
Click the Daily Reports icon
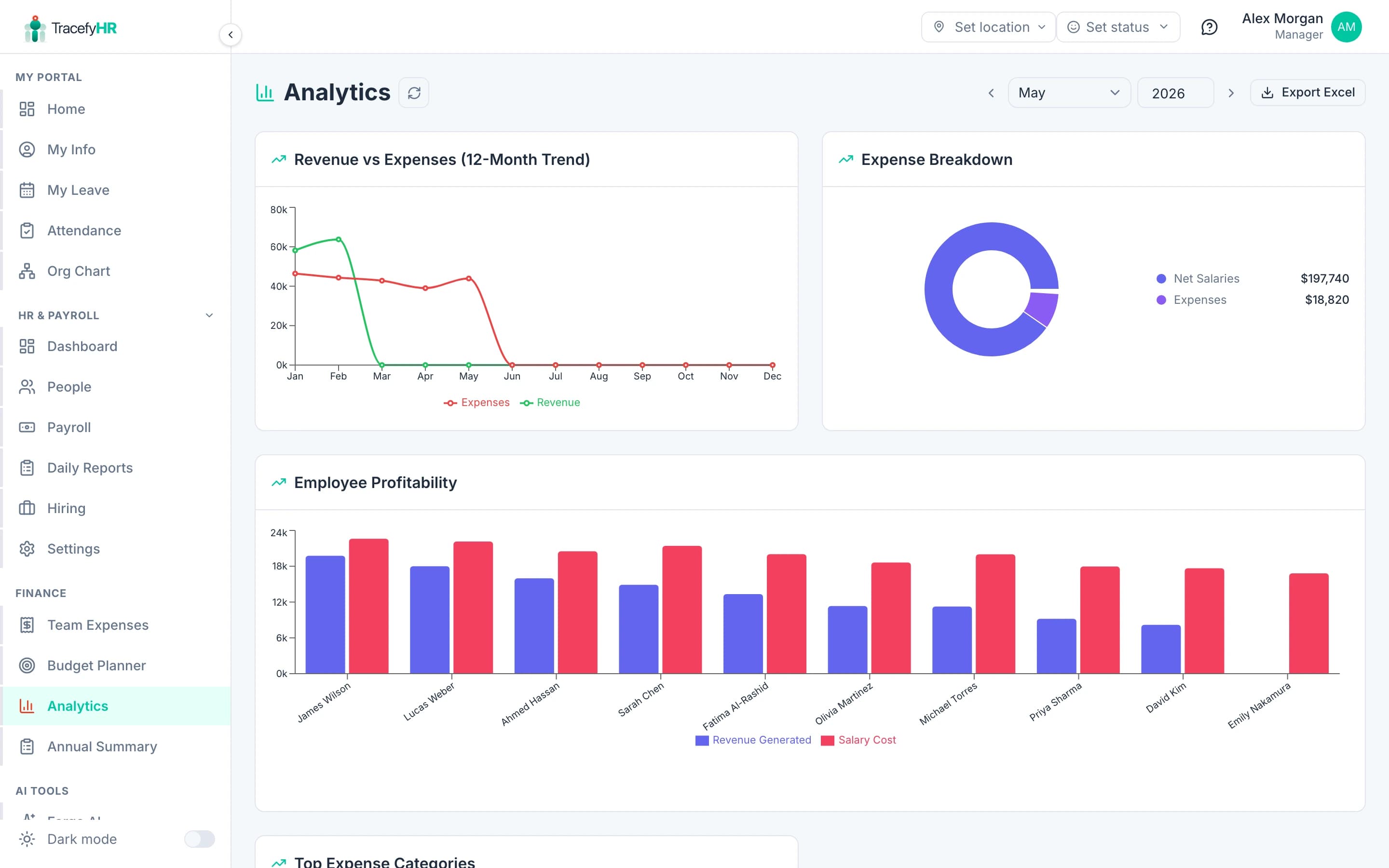pyautogui.click(x=27, y=468)
